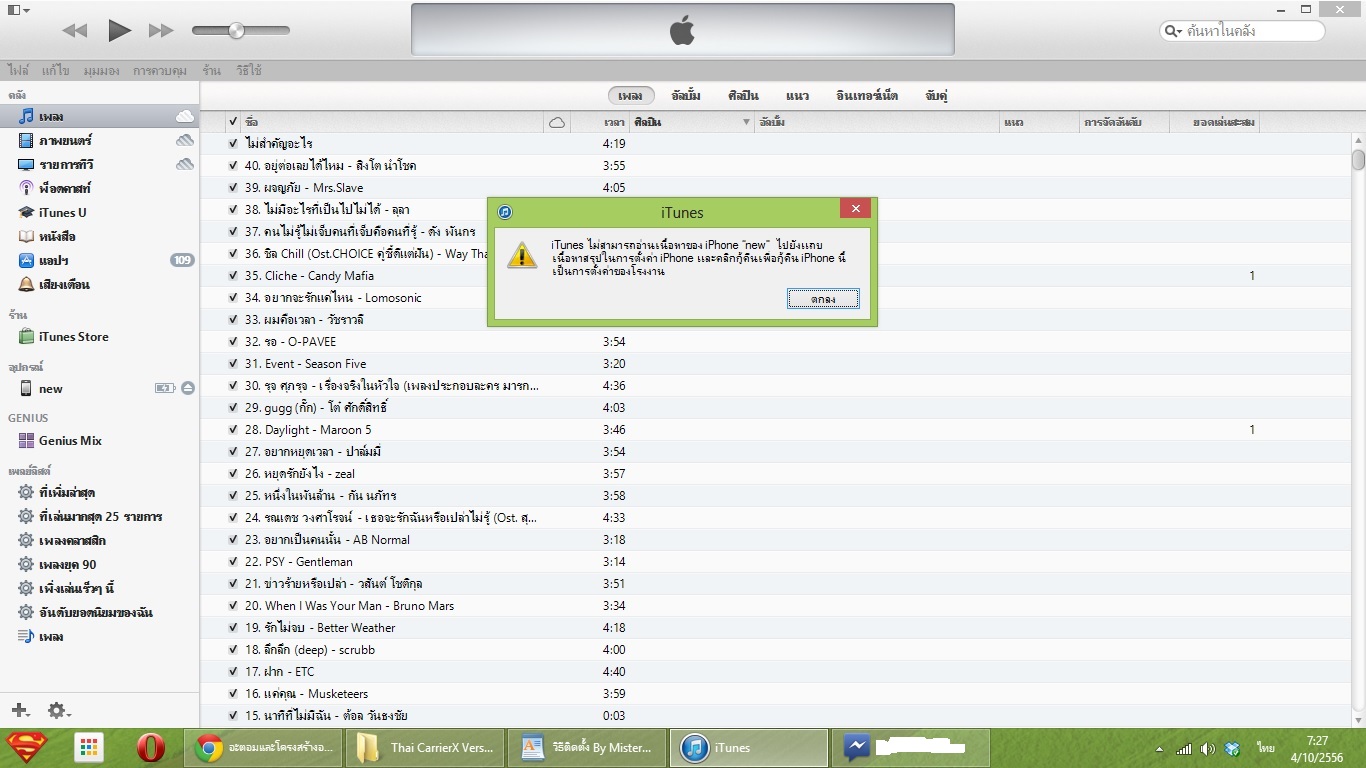Open เพลง playlist under เพลย์ลิสต์ section
This screenshot has height=768, width=1366.
pyautogui.click(x=51, y=636)
